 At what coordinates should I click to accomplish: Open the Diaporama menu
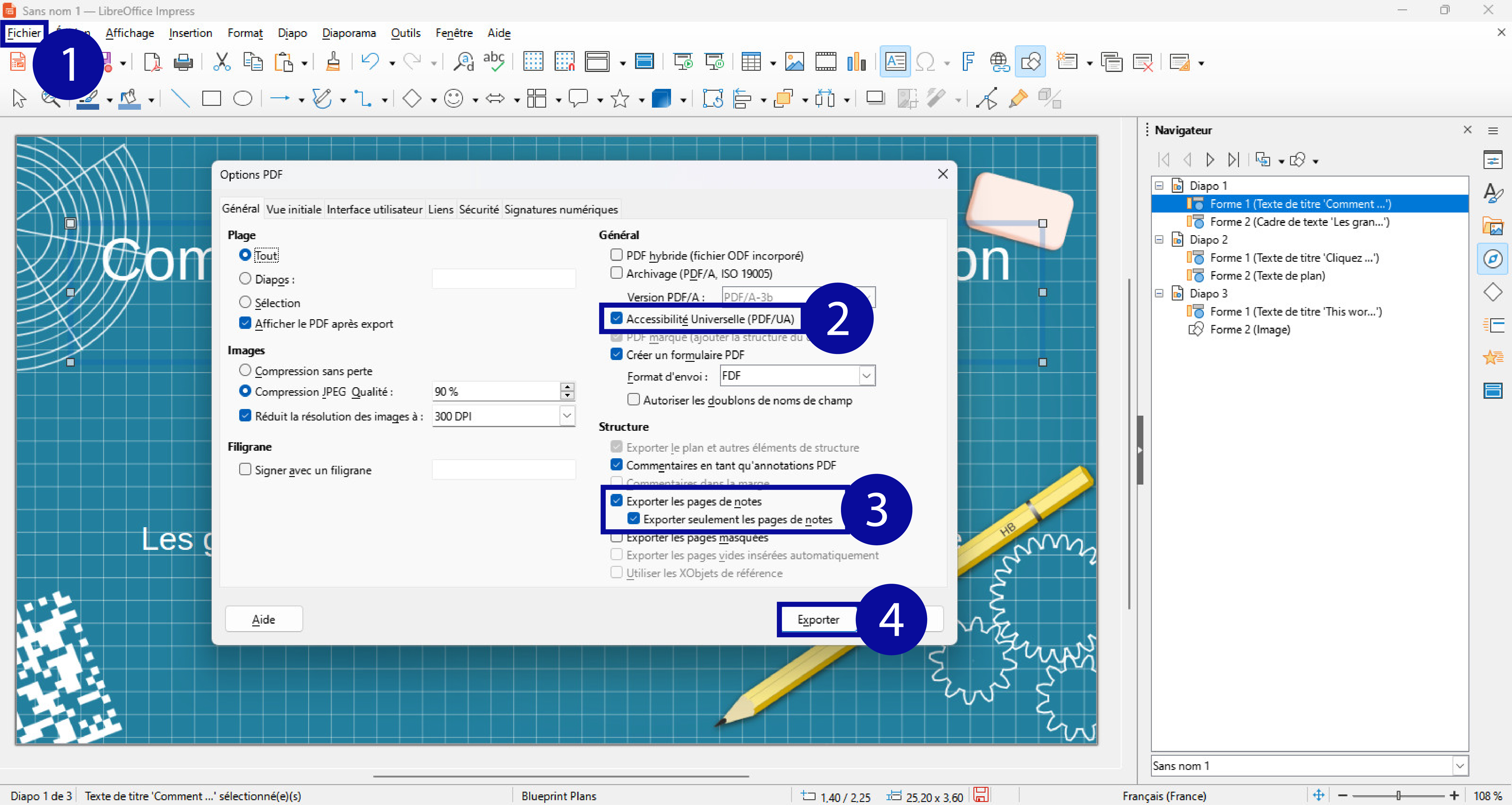pyautogui.click(x=349, y=33)
